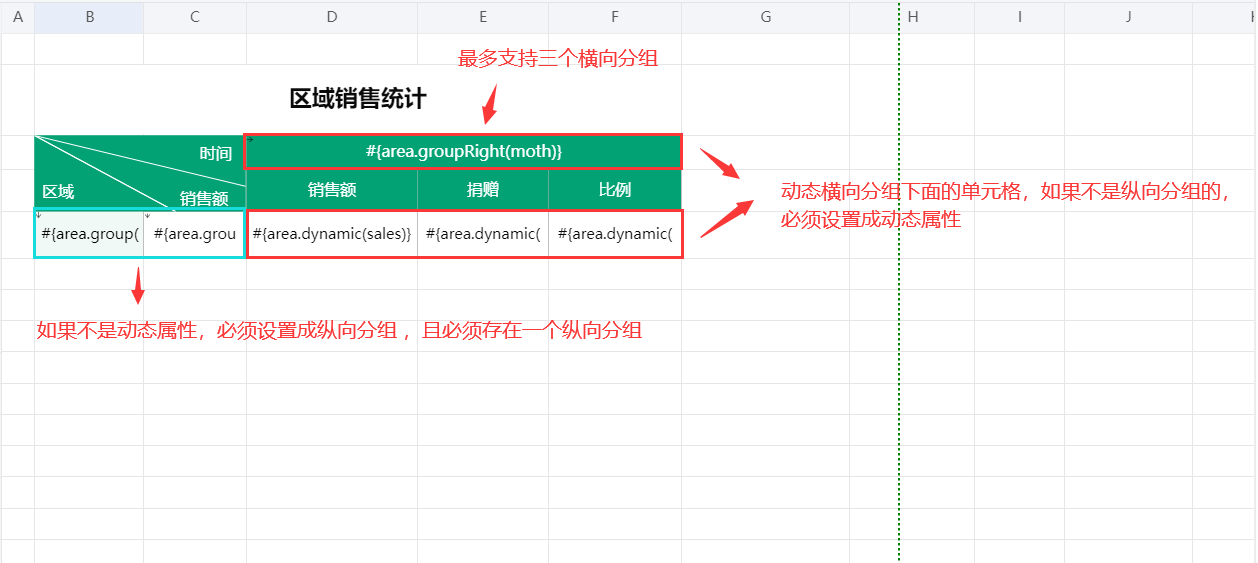Select the 比例 header cell
The height and width of the screenshot is (563, 1258).
pyautogui.click(x=615, y=190)
